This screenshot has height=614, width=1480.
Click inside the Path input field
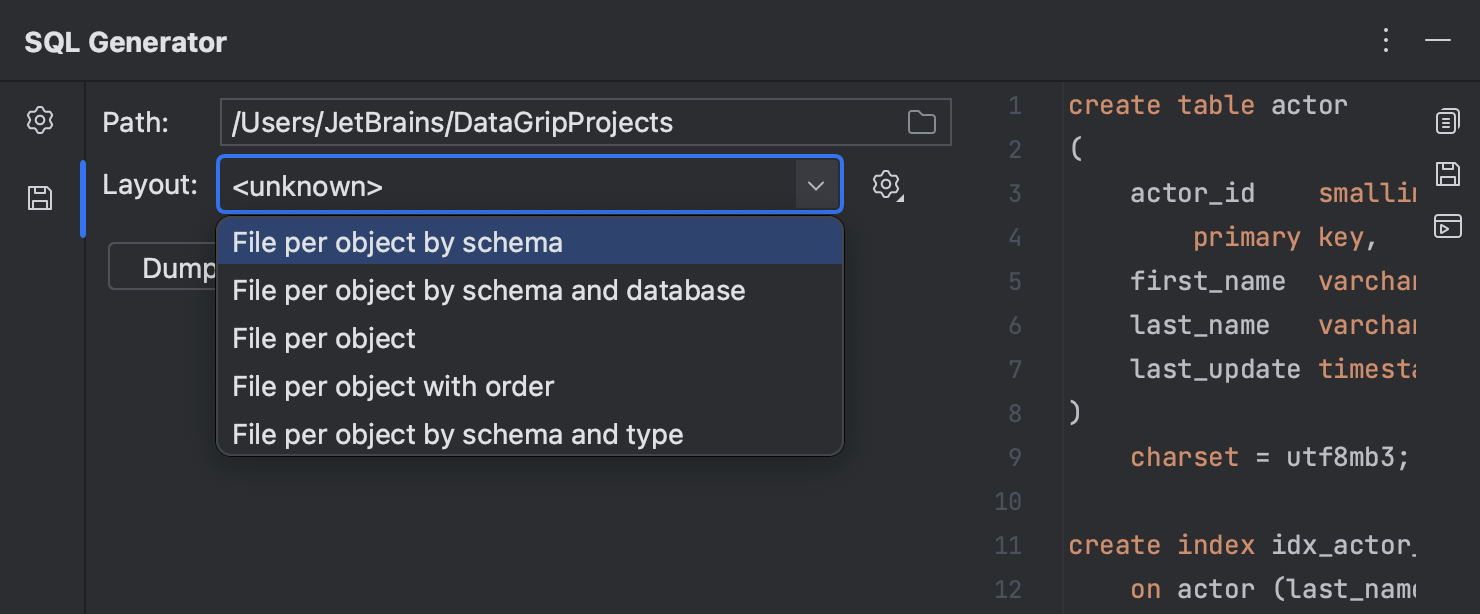pos(550,121)
